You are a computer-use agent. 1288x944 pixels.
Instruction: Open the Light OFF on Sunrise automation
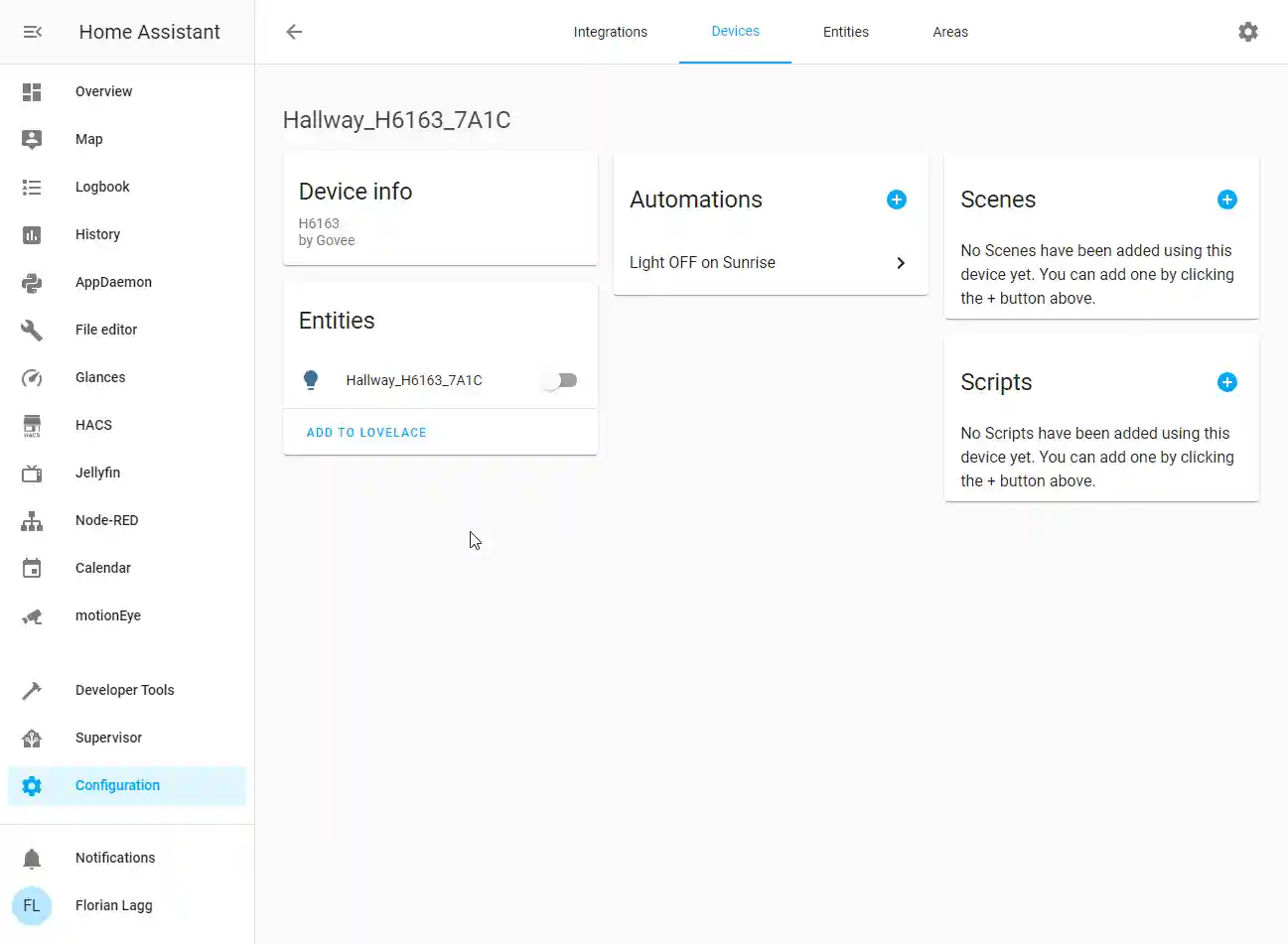[770, 262]
